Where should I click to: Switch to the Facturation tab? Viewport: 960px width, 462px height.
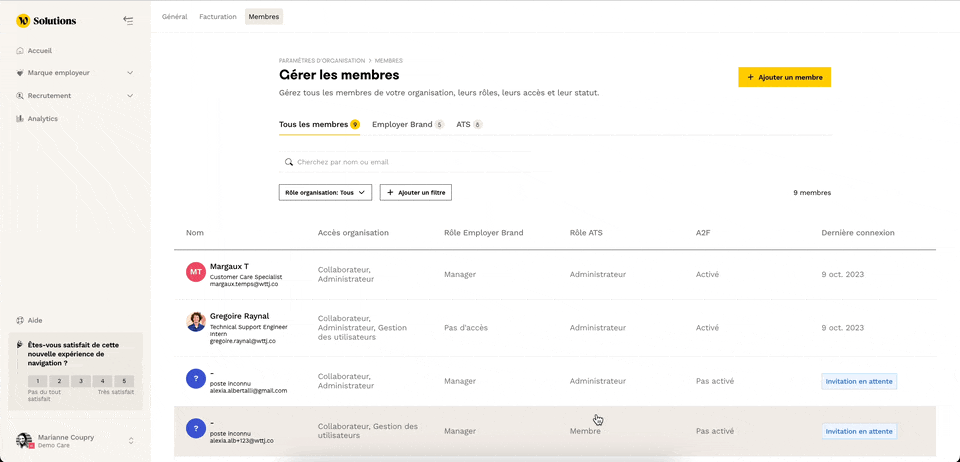point(216,16)
